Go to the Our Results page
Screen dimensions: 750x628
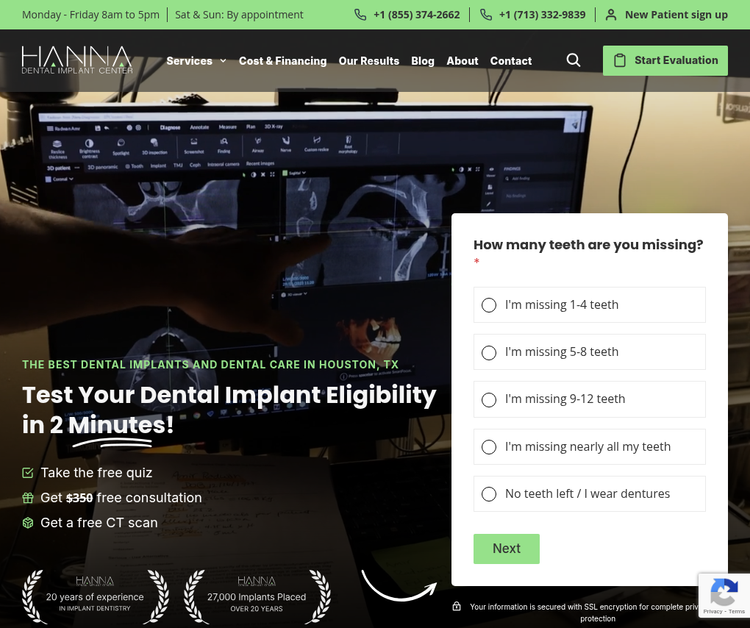[x=369, y=61]
